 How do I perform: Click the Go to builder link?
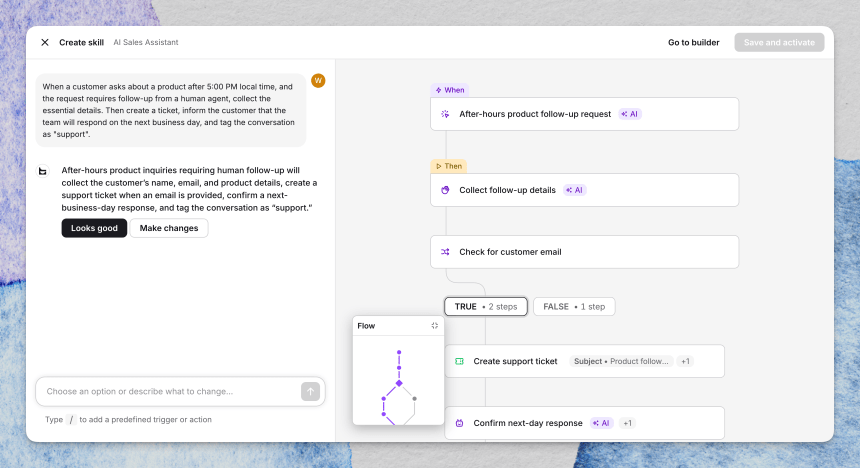(x=693, y=42)
